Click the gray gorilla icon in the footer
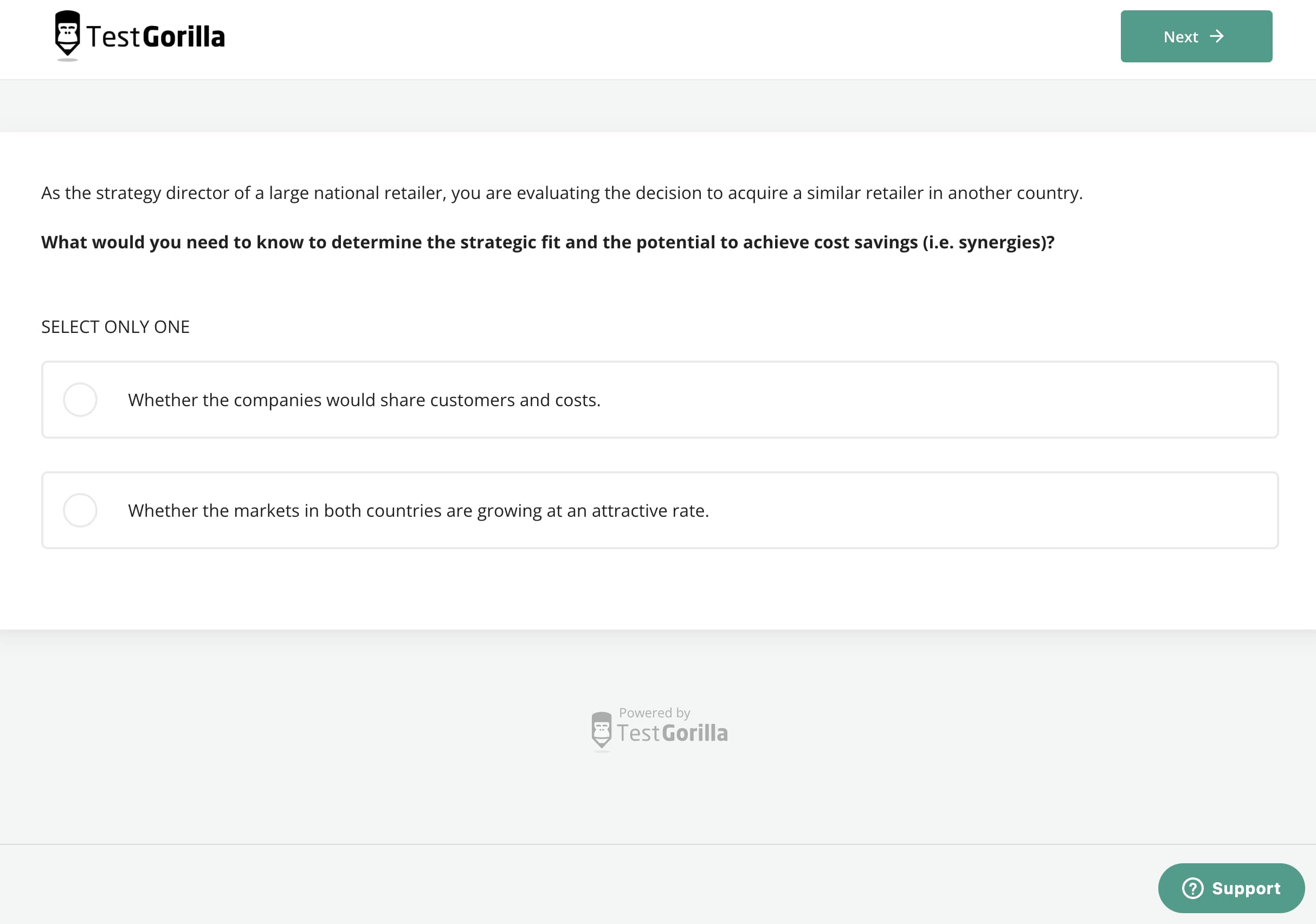1316x924 pixels. tap(601, 731)
